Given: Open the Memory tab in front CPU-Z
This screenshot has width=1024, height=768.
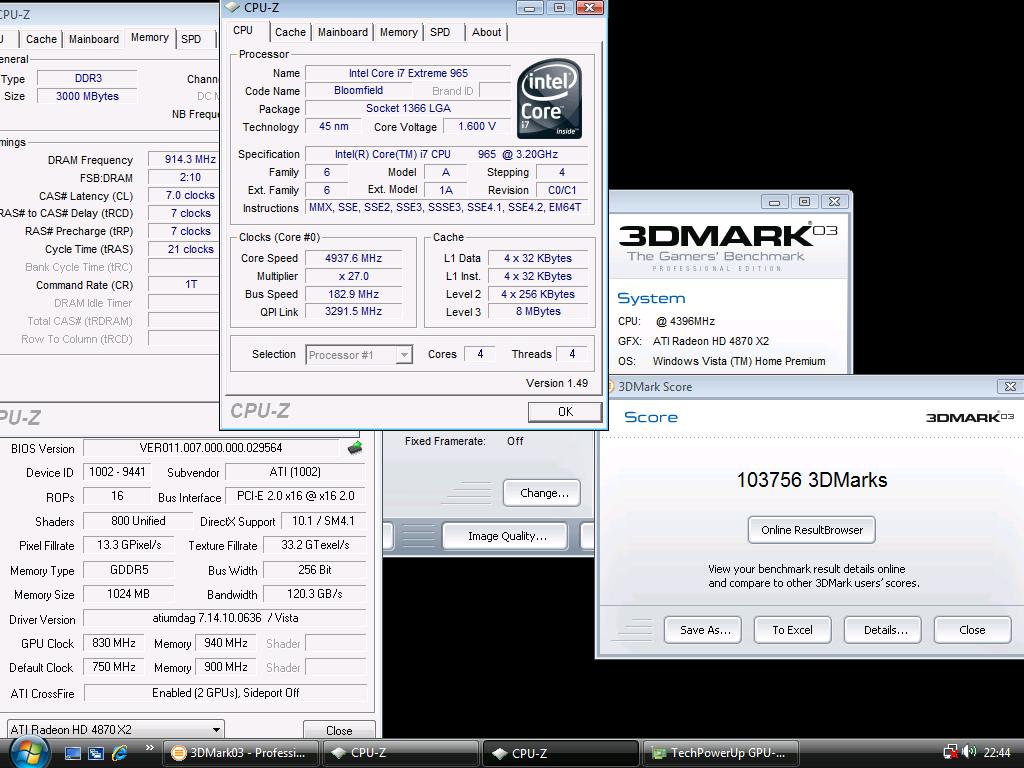Looking at the screenshot, I should (x=398, y=32).
